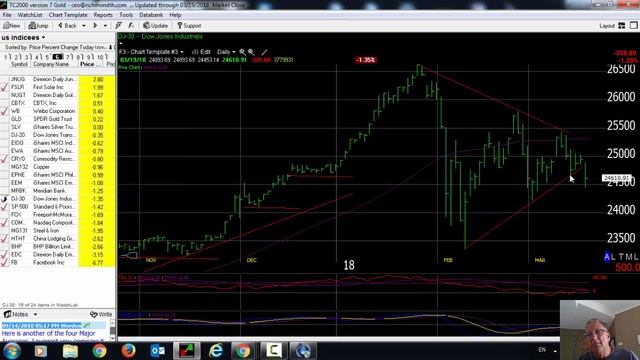Viewport: 640px width, 360px height.
Task: Sort by the Symbol column header
Action: click(19, 64)
